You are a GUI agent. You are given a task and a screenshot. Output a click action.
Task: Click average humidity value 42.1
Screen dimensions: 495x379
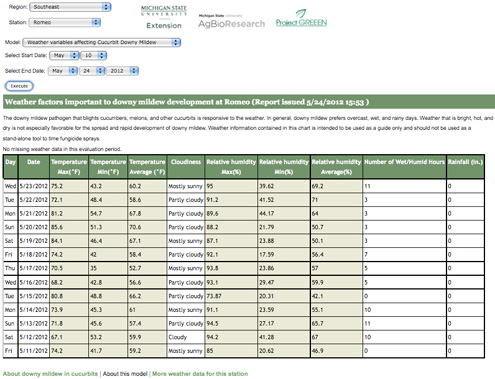[336, 296]
